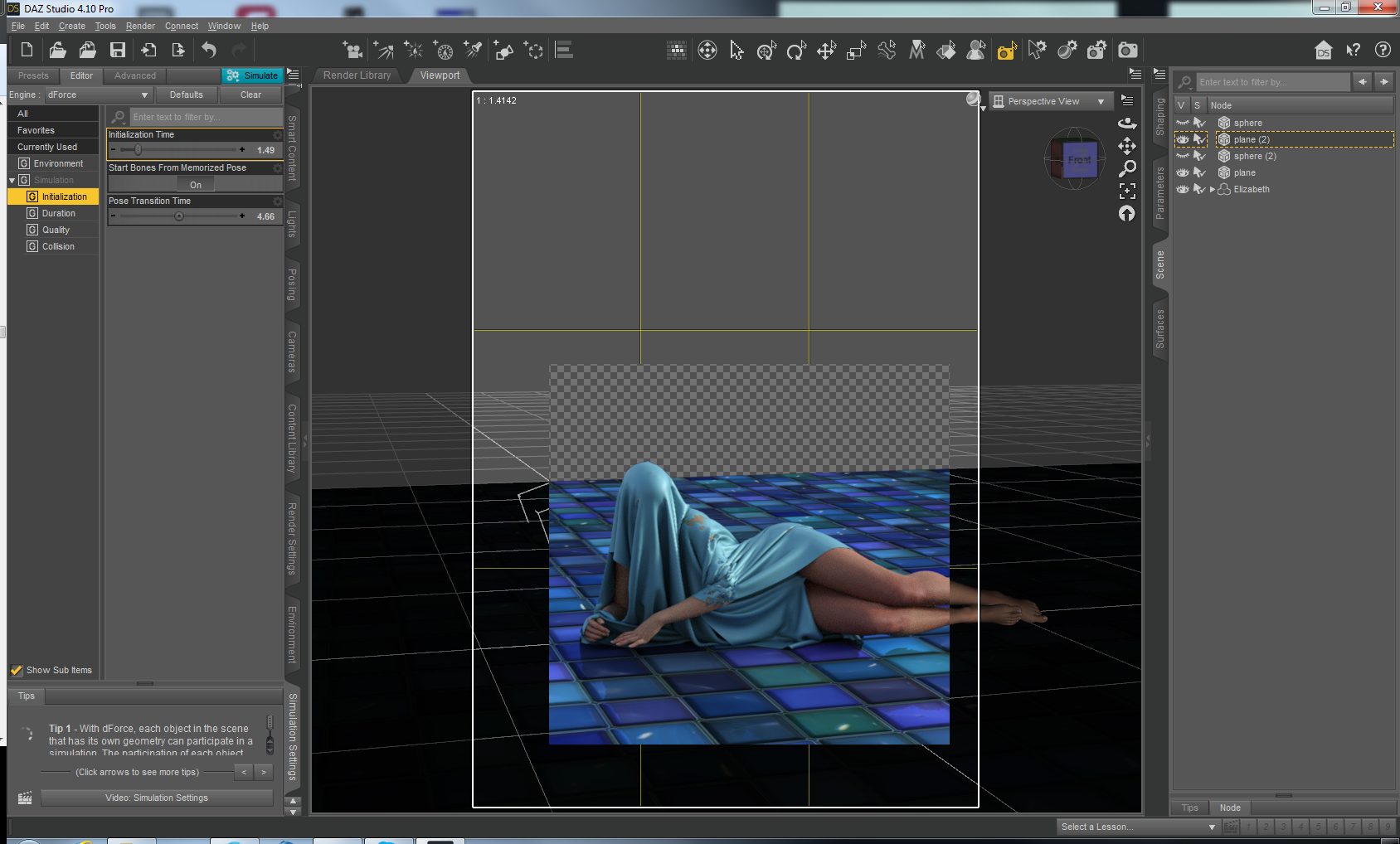Image resolution: width=1400 pixels, height=844 pixels.
Task: Uncheck the Show Sub Items checkbox
Action: click(x=17, y=670)
